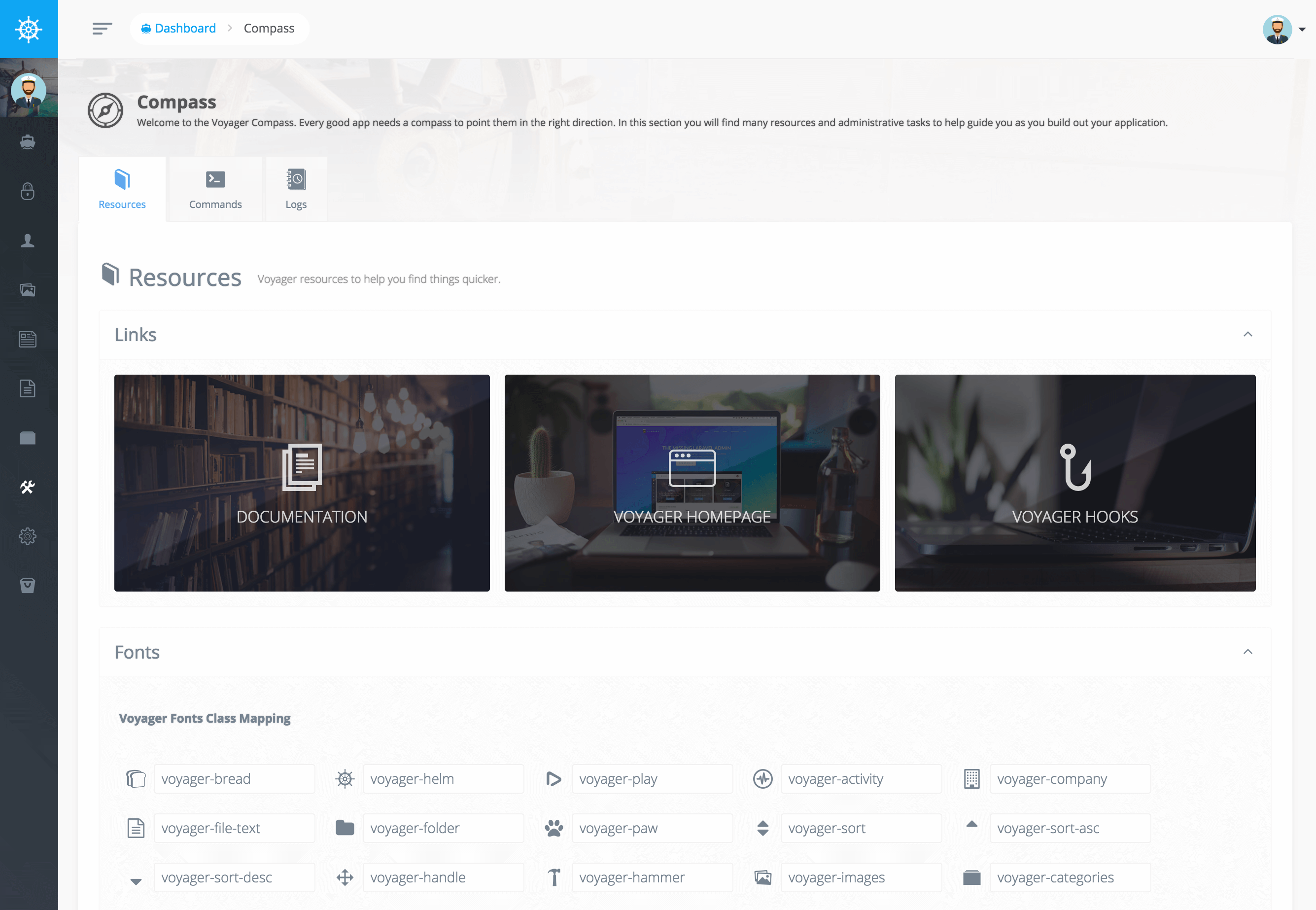Collapse the Fonts panel

tap(1247, 652)
